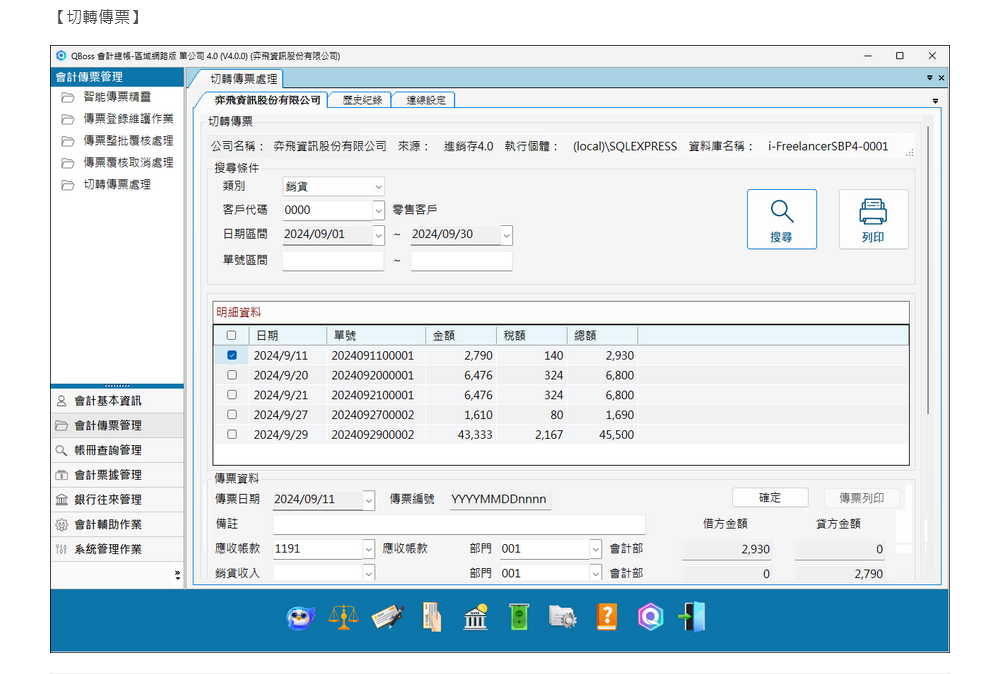Open the check and pen icon
The height and width of the screenshot is (674, 1000).
pos(388,617)
